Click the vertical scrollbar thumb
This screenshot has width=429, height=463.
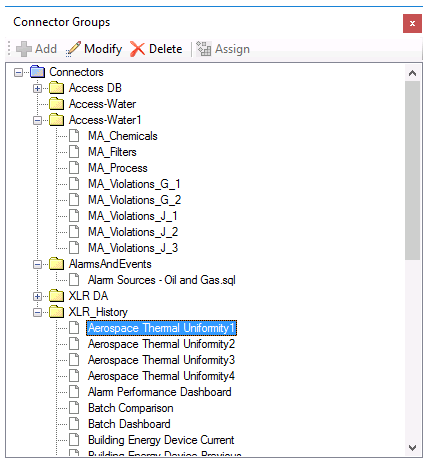point(412,170)
